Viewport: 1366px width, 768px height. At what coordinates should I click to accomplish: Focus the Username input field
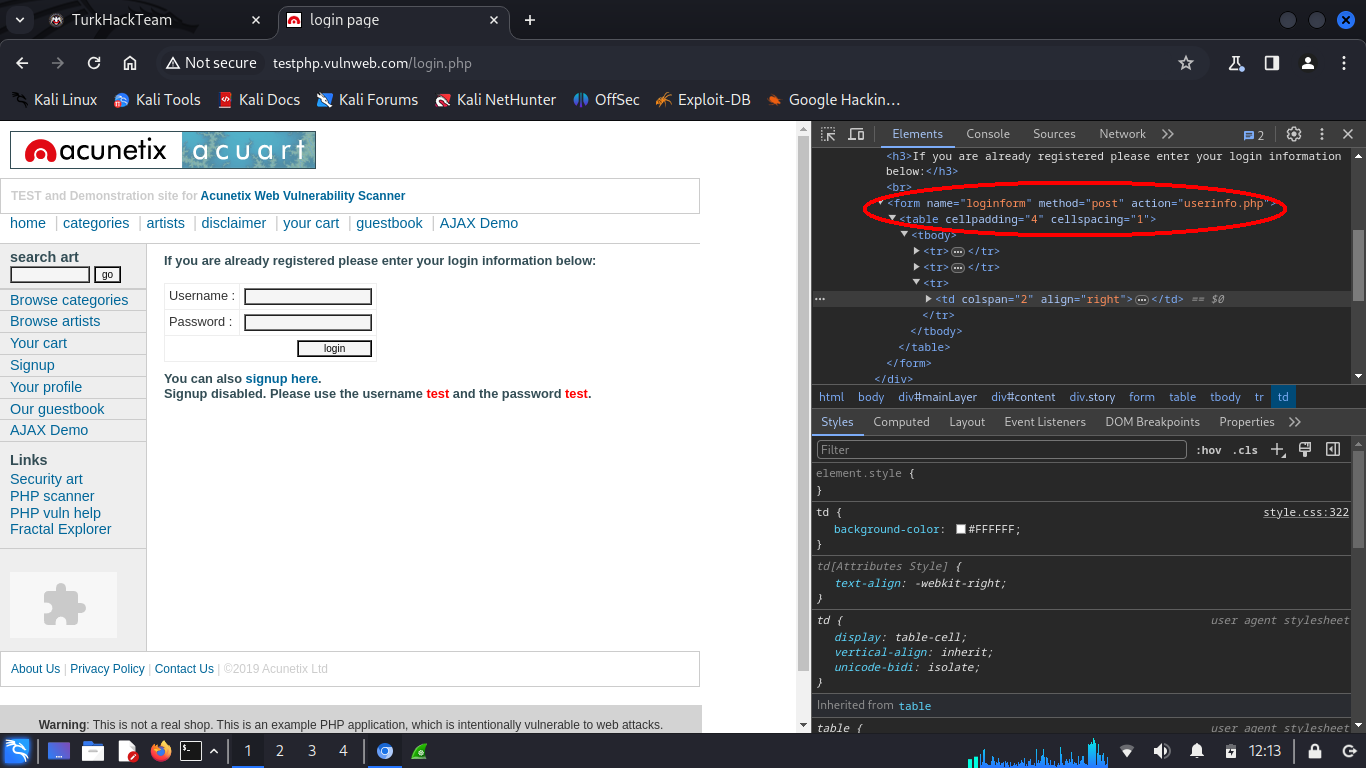pyautogui.click(x=308, y=296)
